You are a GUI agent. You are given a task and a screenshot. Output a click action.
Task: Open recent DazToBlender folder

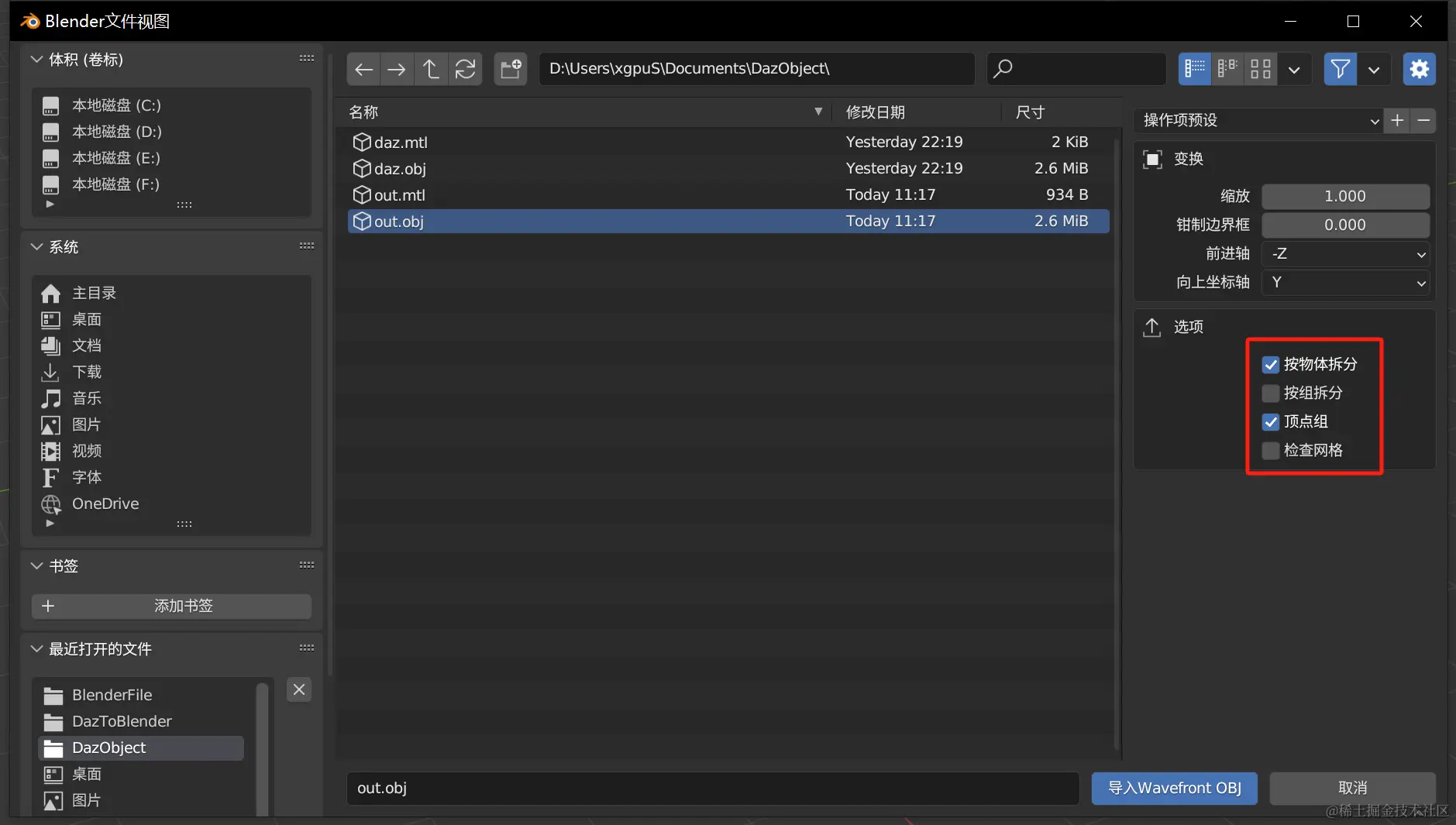(140, 721)
